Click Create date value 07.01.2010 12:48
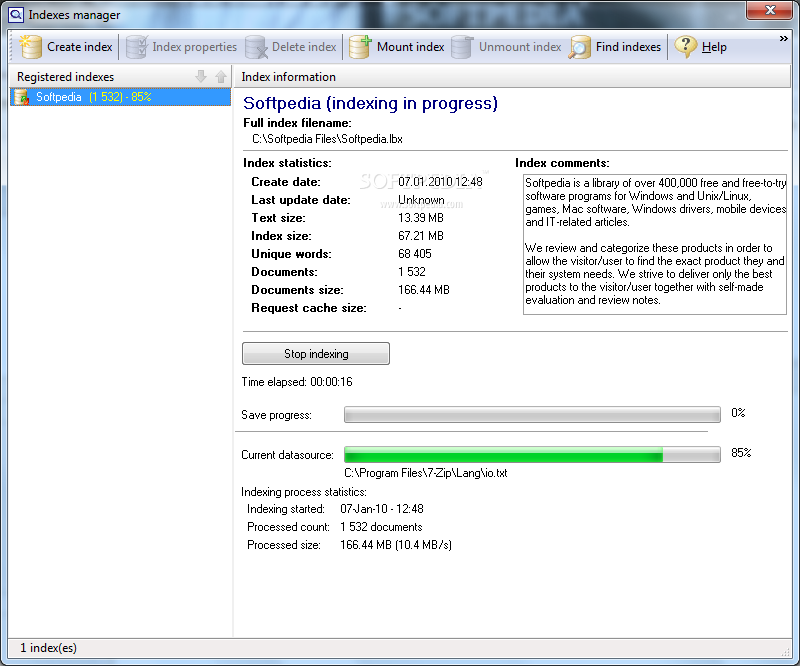The height and width of the screenshot is (666, 800). pos(440,182)
